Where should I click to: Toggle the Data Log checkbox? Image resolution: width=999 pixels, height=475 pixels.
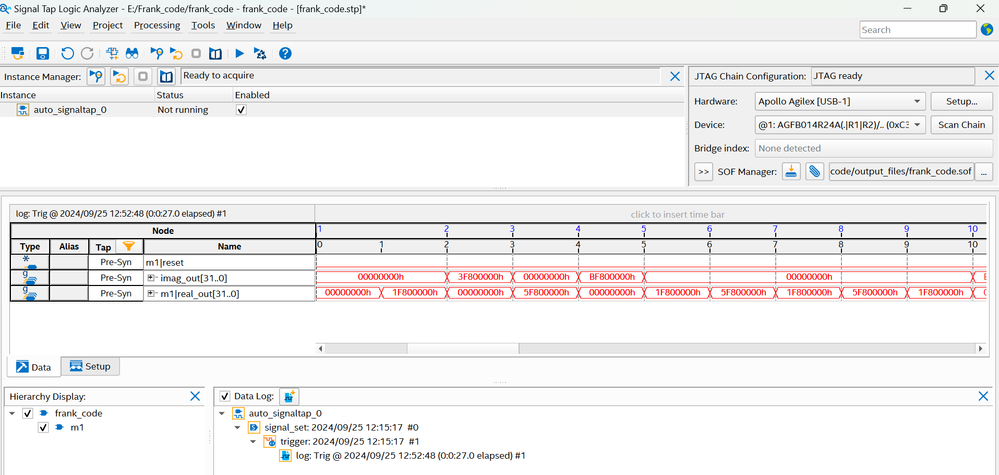click(225, 397)
